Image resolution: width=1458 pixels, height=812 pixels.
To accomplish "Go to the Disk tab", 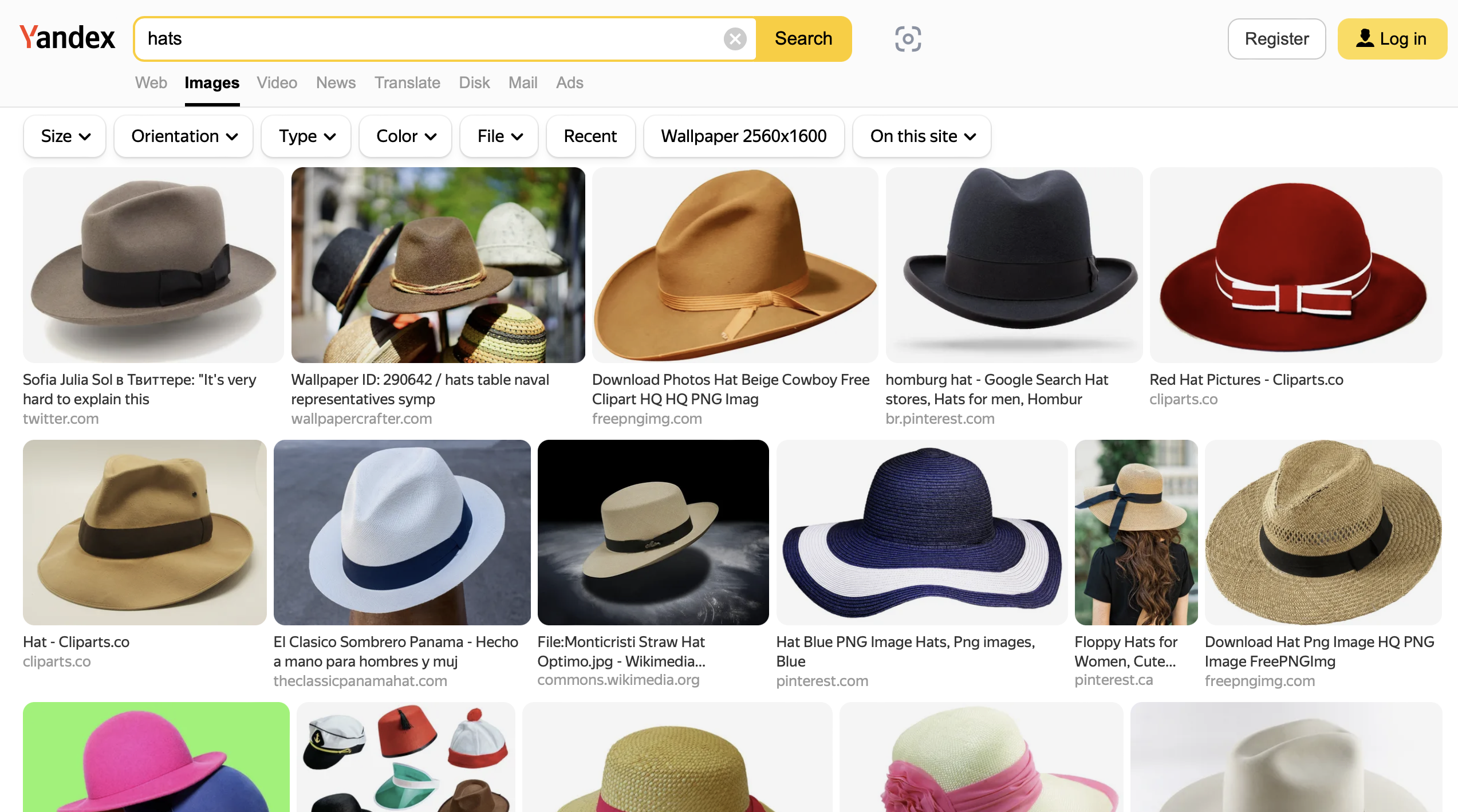I will coord(474,82).
